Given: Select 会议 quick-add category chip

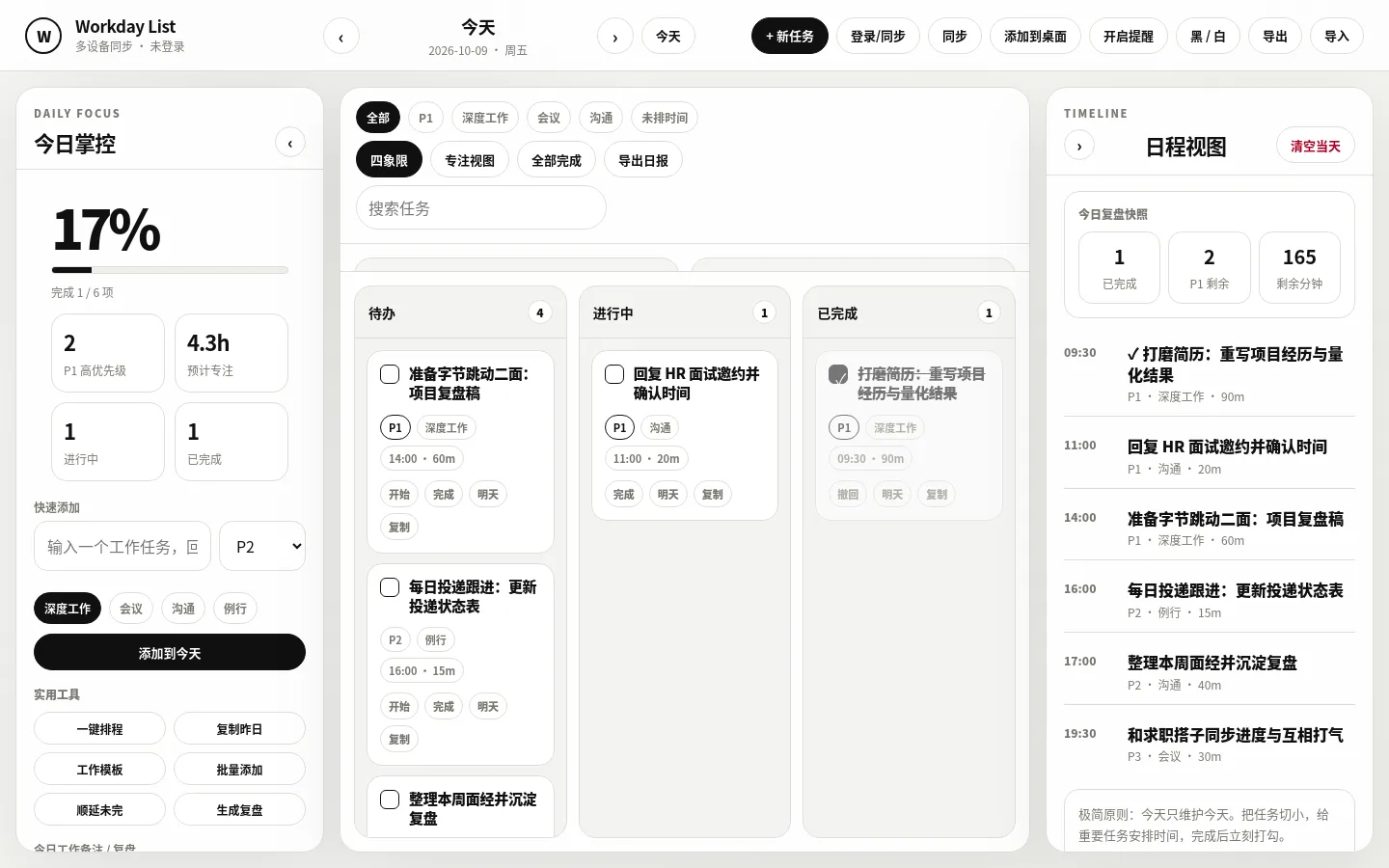Looking at the screenshot, I should pyautogui.click(x=131, y=609).
